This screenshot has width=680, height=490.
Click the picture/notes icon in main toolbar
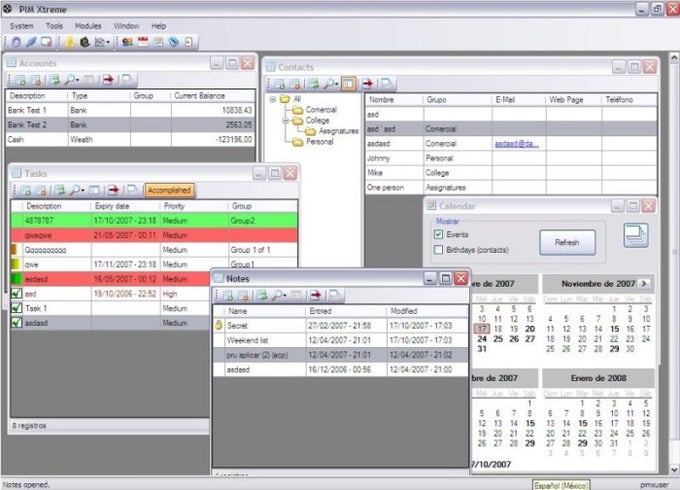(x=158, y=42)
